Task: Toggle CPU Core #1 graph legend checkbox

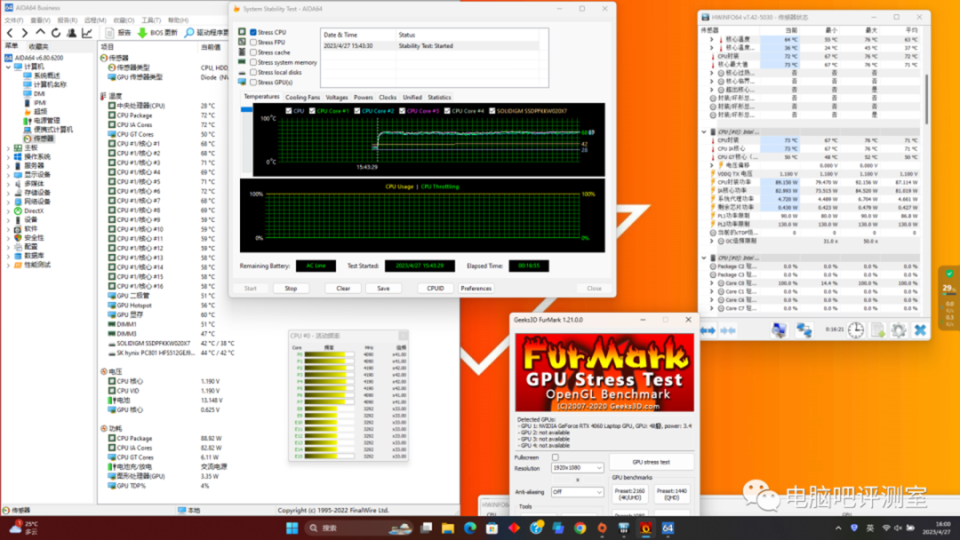Action: (312, 111)
